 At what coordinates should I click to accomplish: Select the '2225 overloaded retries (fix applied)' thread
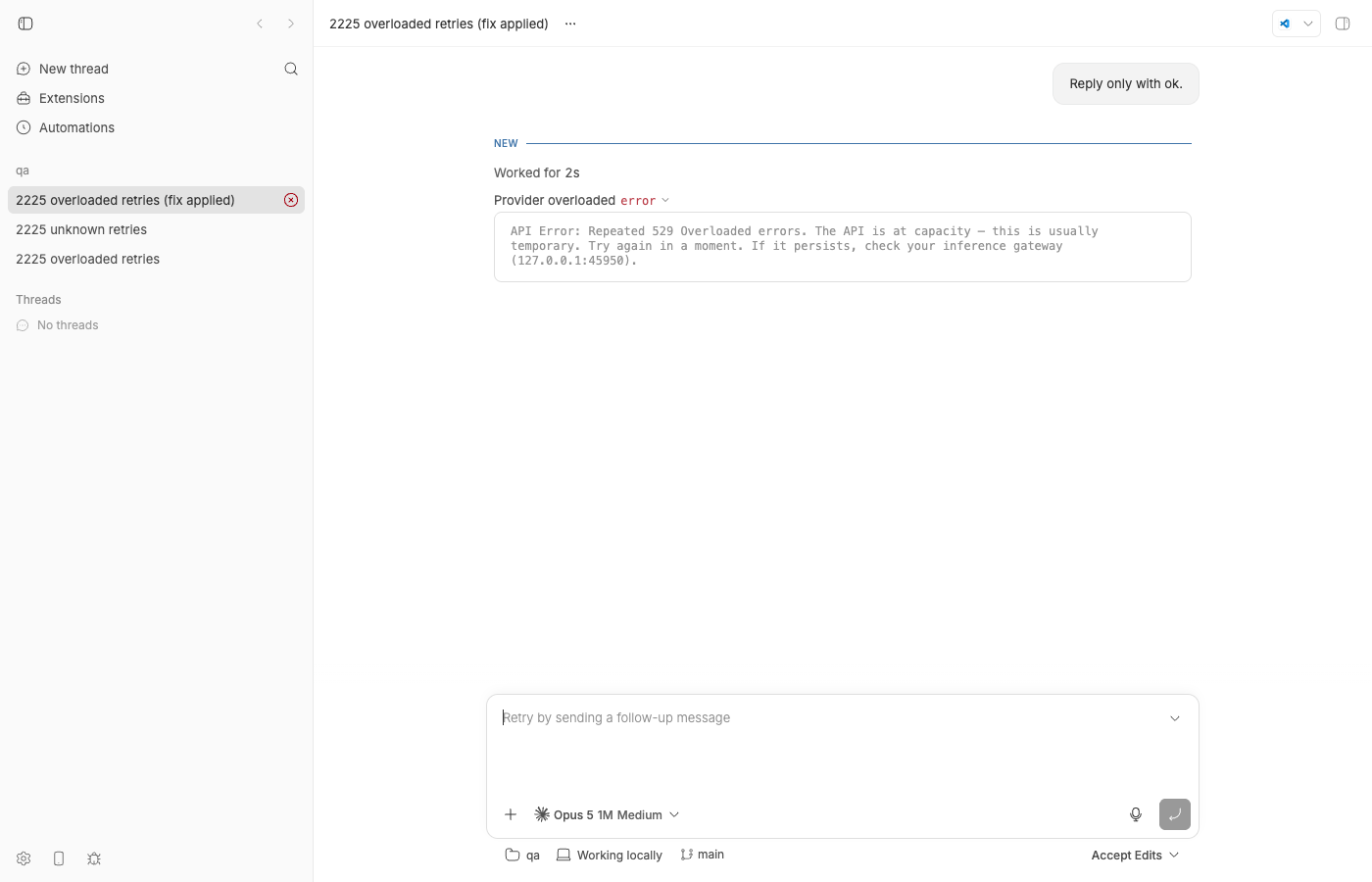tap(156, 200)
